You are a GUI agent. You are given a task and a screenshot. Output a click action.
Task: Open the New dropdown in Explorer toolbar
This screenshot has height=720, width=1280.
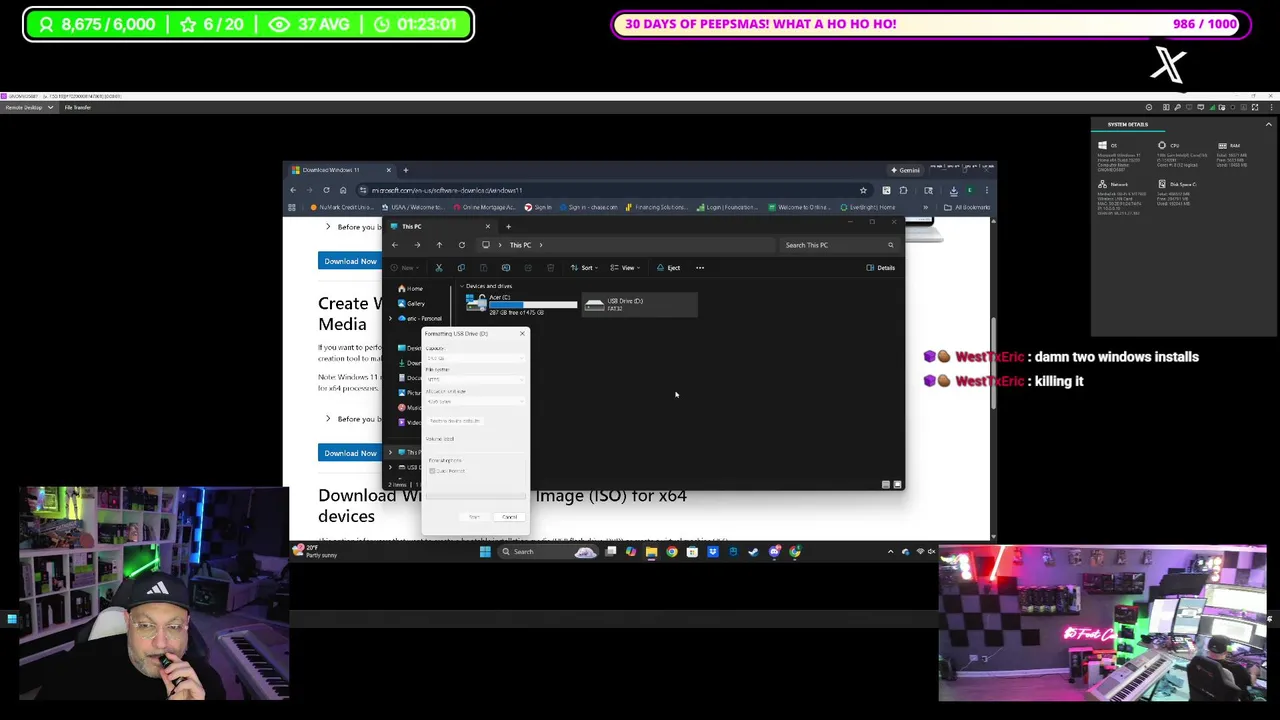click(x=405, y=268)
